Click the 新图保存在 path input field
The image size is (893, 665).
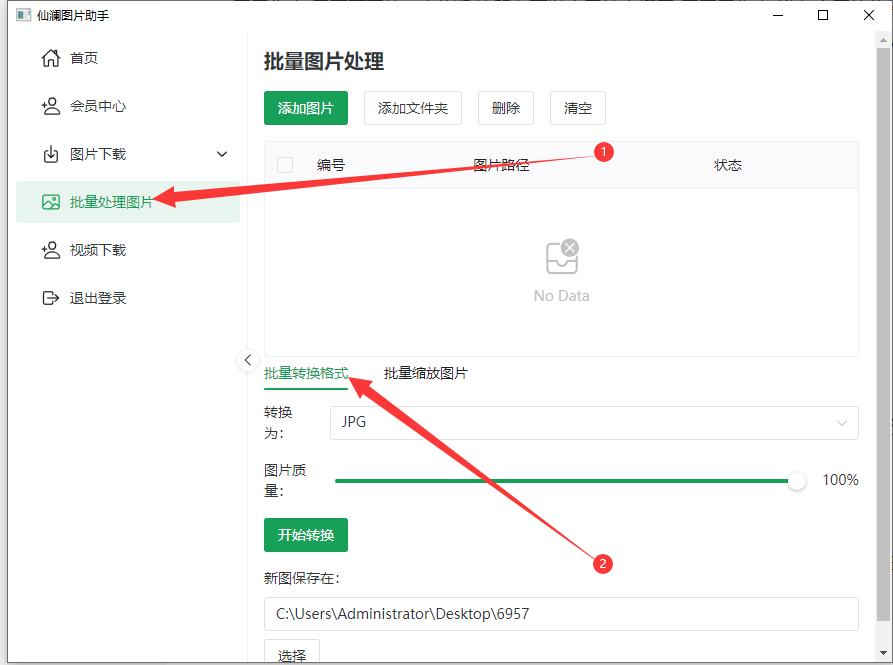(561, 614)
